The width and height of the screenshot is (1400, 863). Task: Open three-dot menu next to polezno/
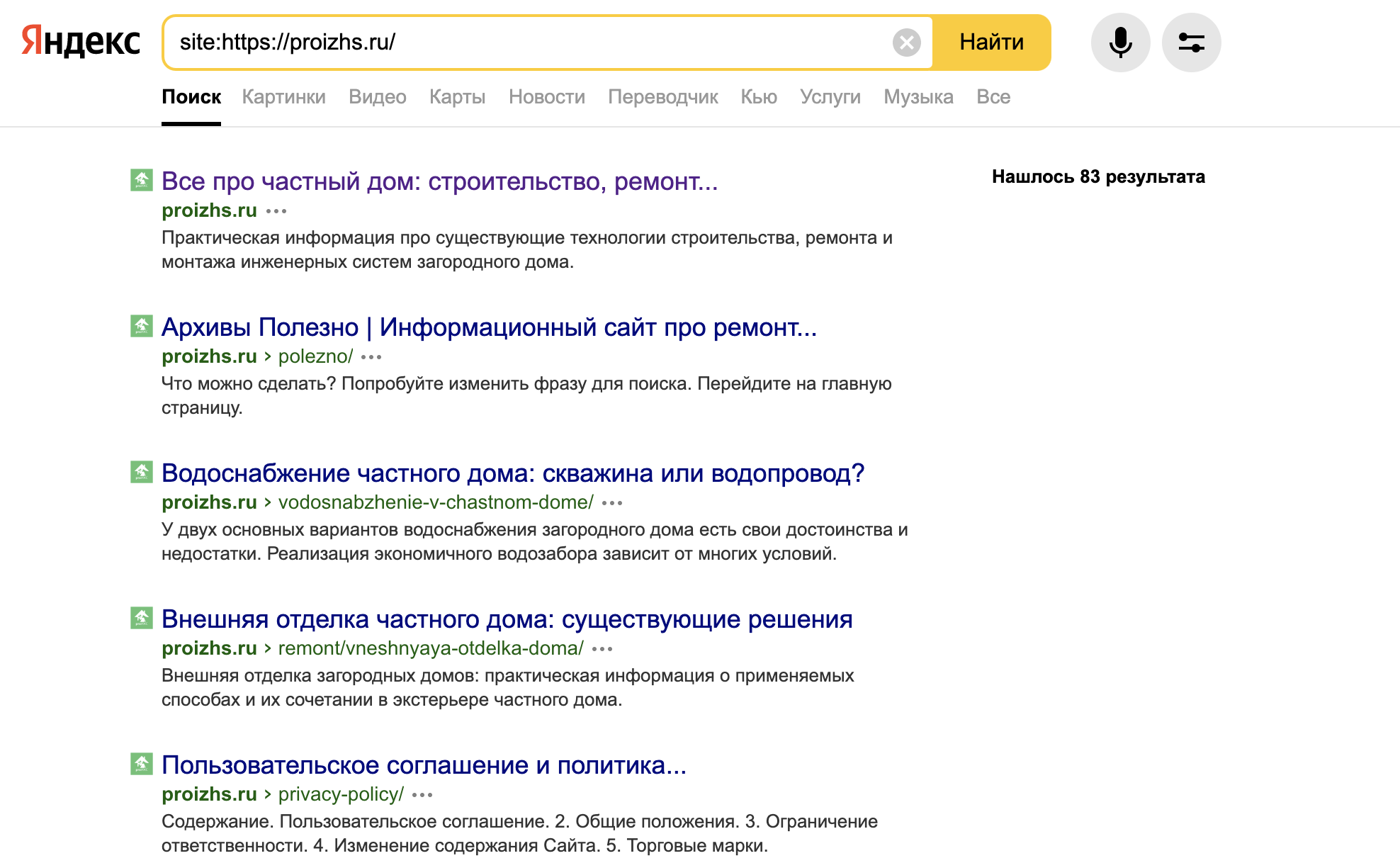tap(371, 357)
